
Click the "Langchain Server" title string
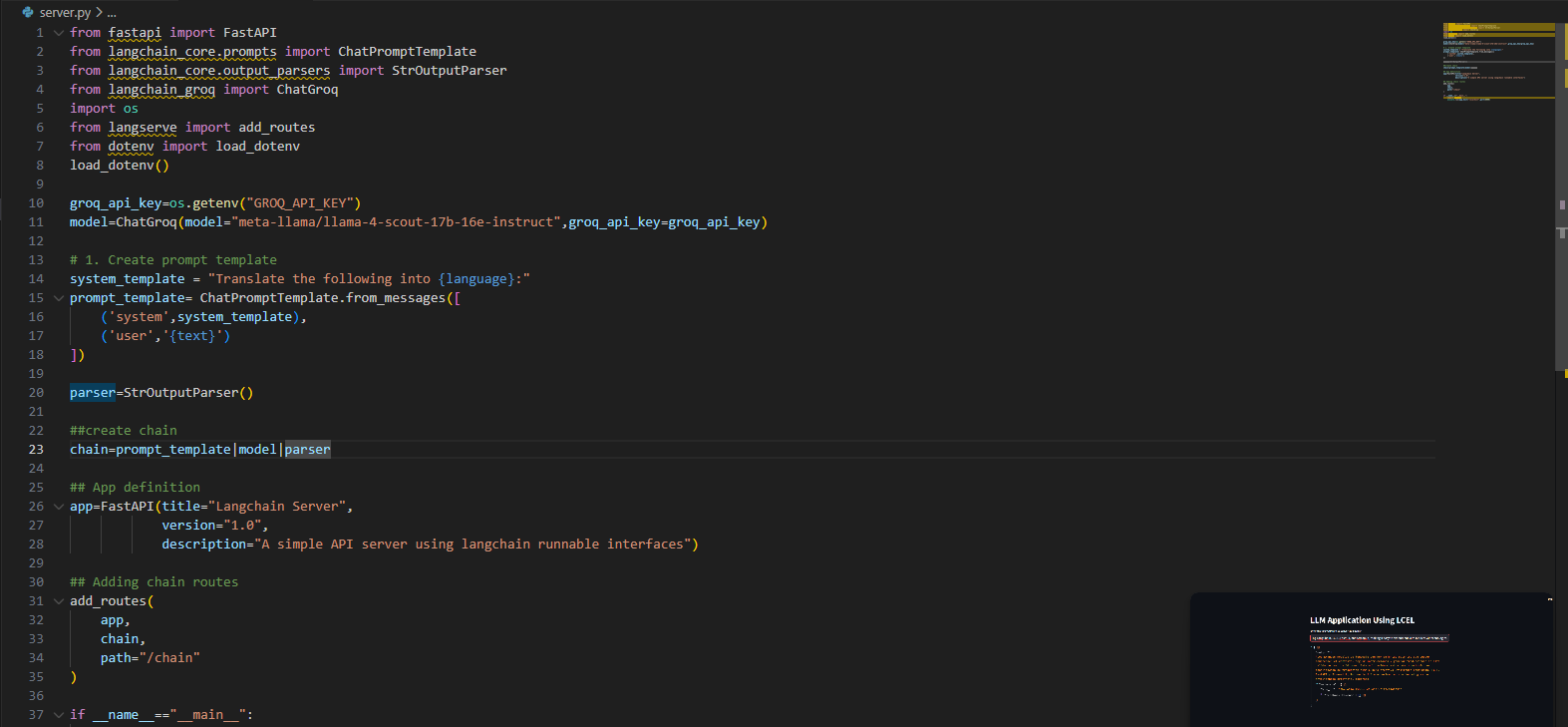point(277,507)
